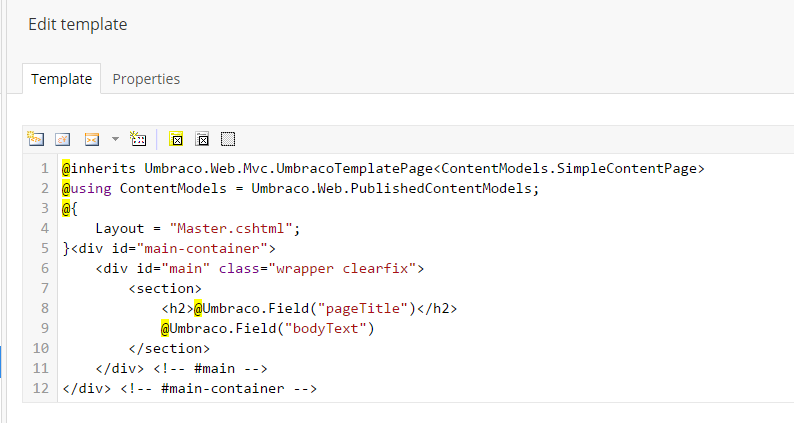Click the @using ContentModels line
Screen dimensions: 794x423
click(x=300, y=188)
